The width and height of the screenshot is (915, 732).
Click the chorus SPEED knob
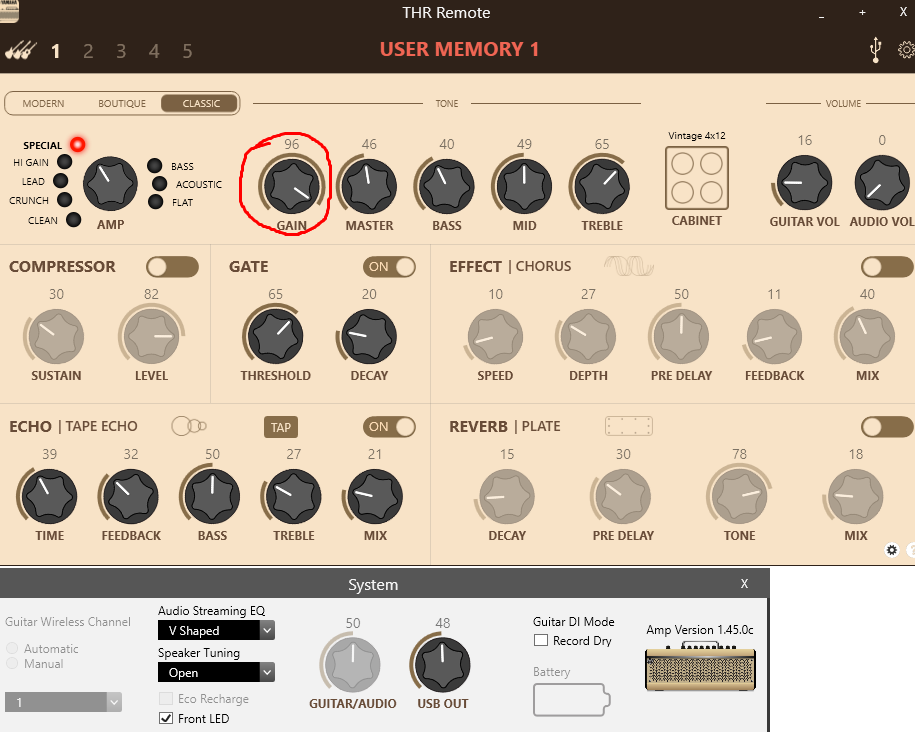[x=495, y=336]
